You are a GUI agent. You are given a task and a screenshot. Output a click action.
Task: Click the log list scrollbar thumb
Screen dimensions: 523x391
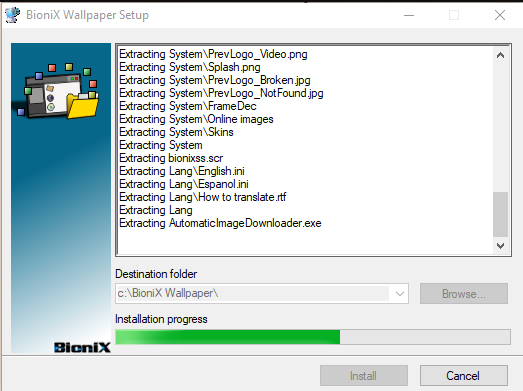500,214
